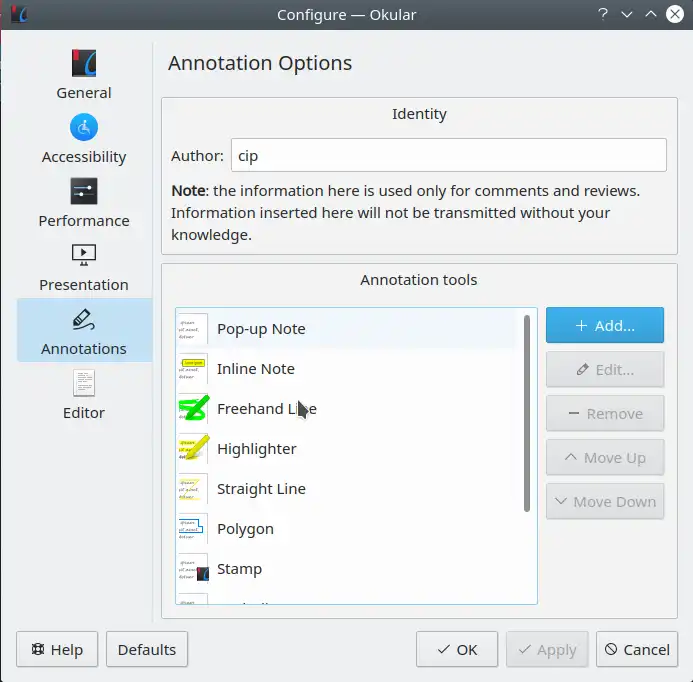Open the Accessibility page icon
Image resolution: width=693 pixels, height=682 pixels.
point(84,127)
